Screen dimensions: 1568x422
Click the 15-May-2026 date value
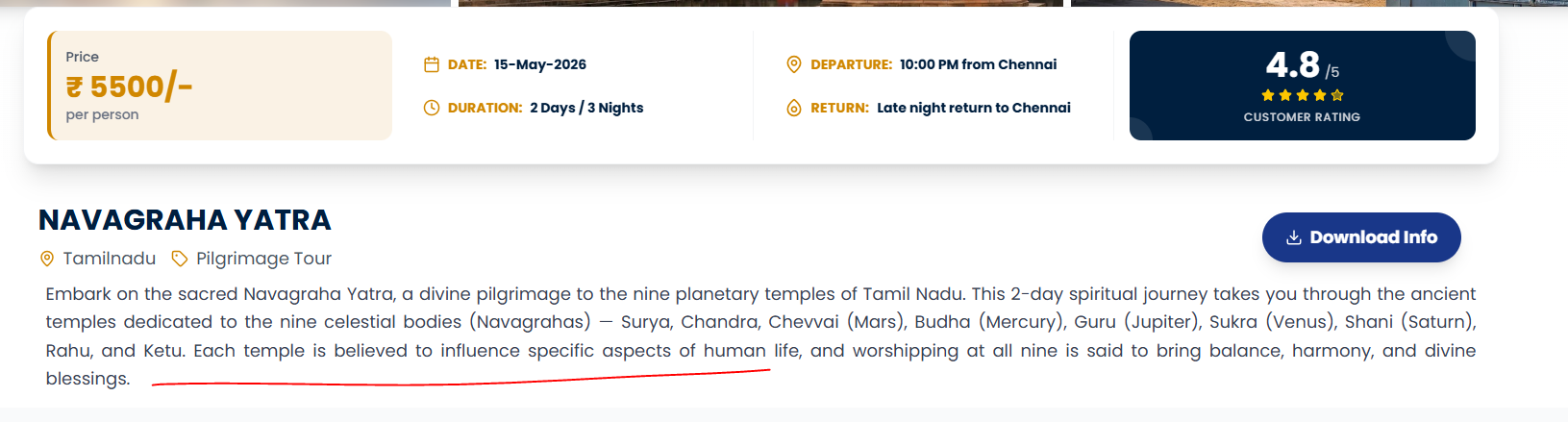click(x=539, y=64)
